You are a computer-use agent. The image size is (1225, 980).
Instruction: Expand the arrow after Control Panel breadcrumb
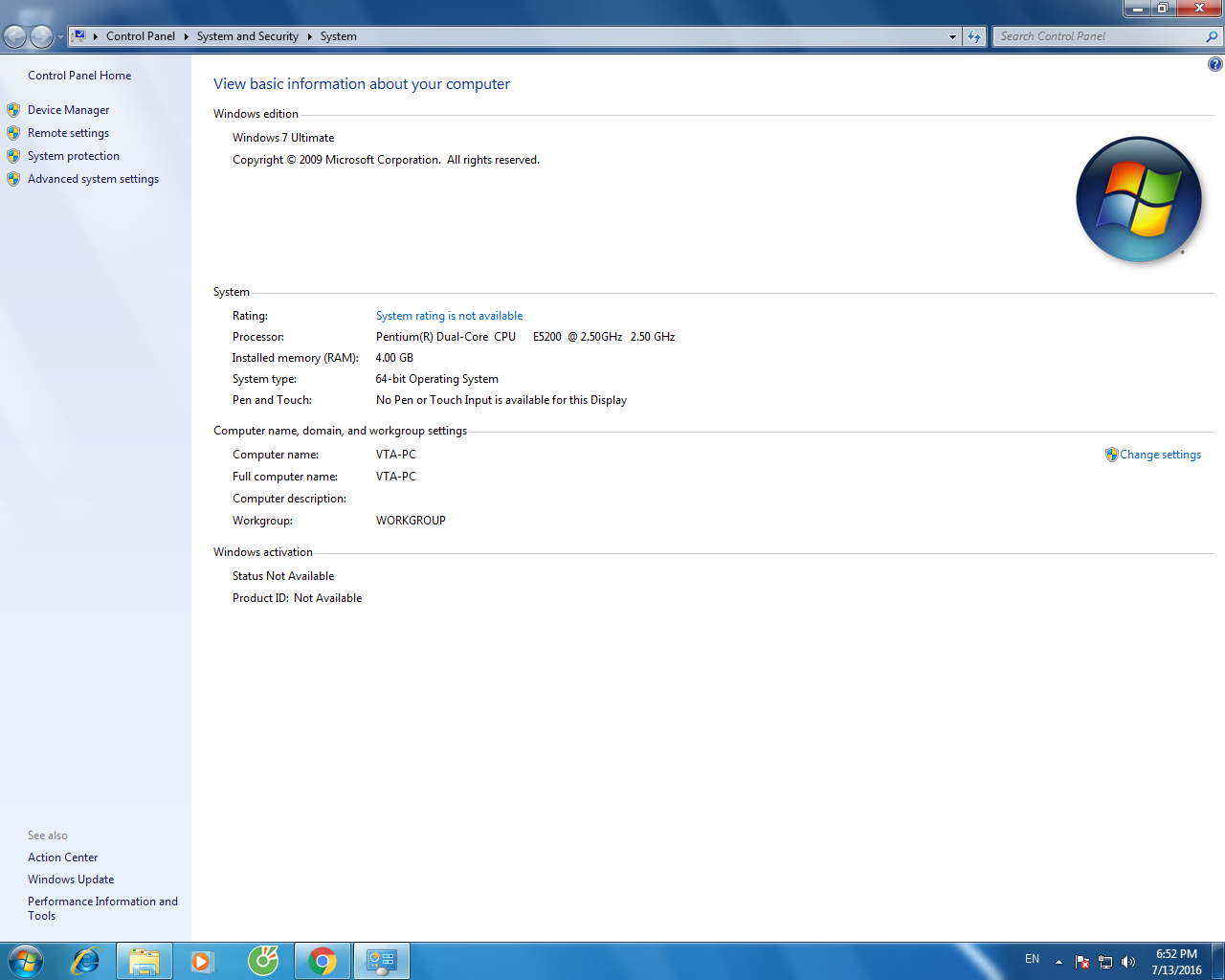coord(186,36)
